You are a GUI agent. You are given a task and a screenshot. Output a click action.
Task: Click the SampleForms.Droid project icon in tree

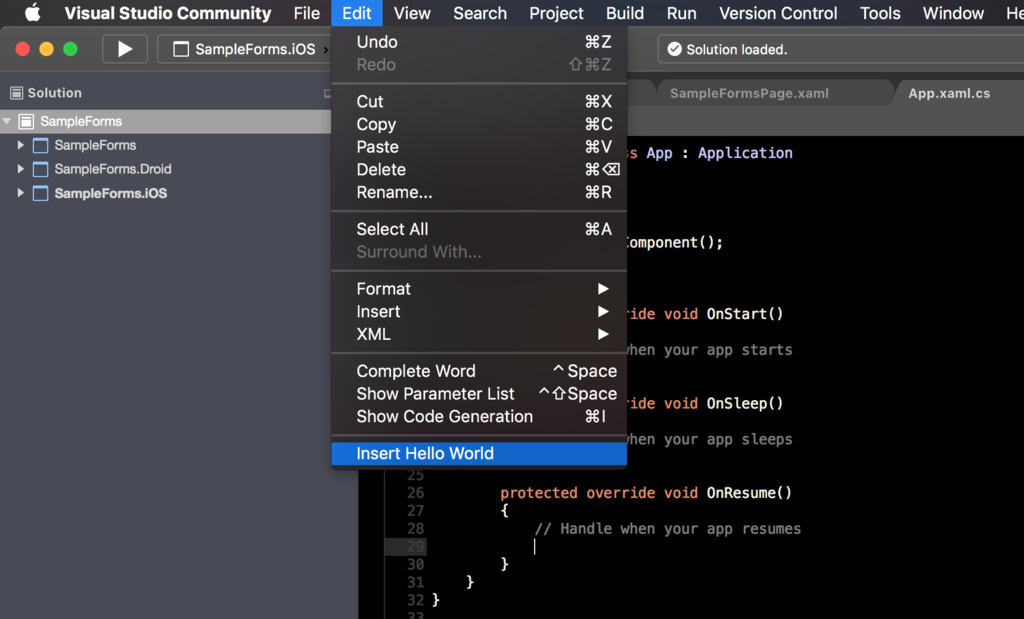coord(40,170)
